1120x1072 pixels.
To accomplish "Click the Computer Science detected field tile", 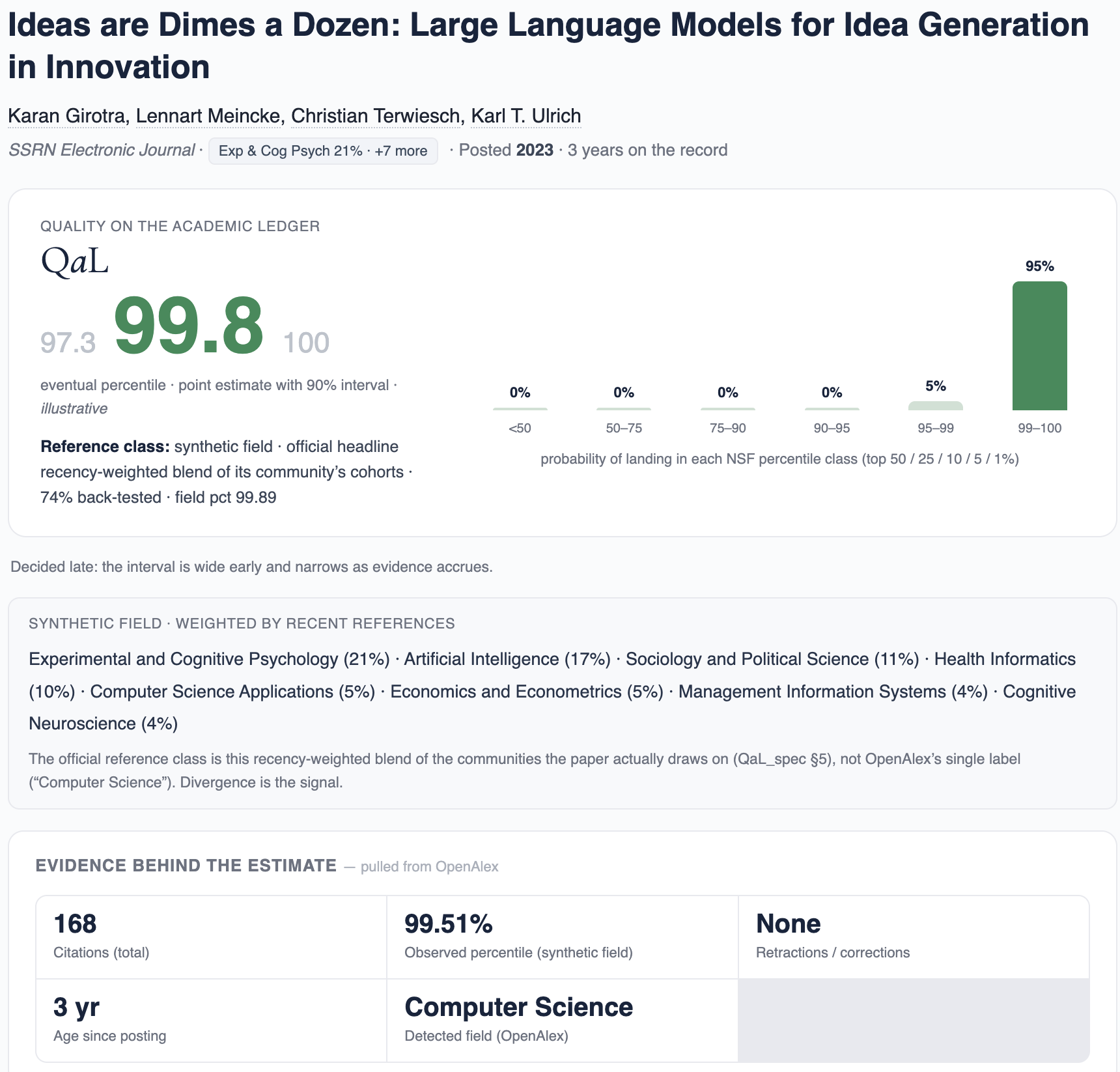I will 563,1021.
